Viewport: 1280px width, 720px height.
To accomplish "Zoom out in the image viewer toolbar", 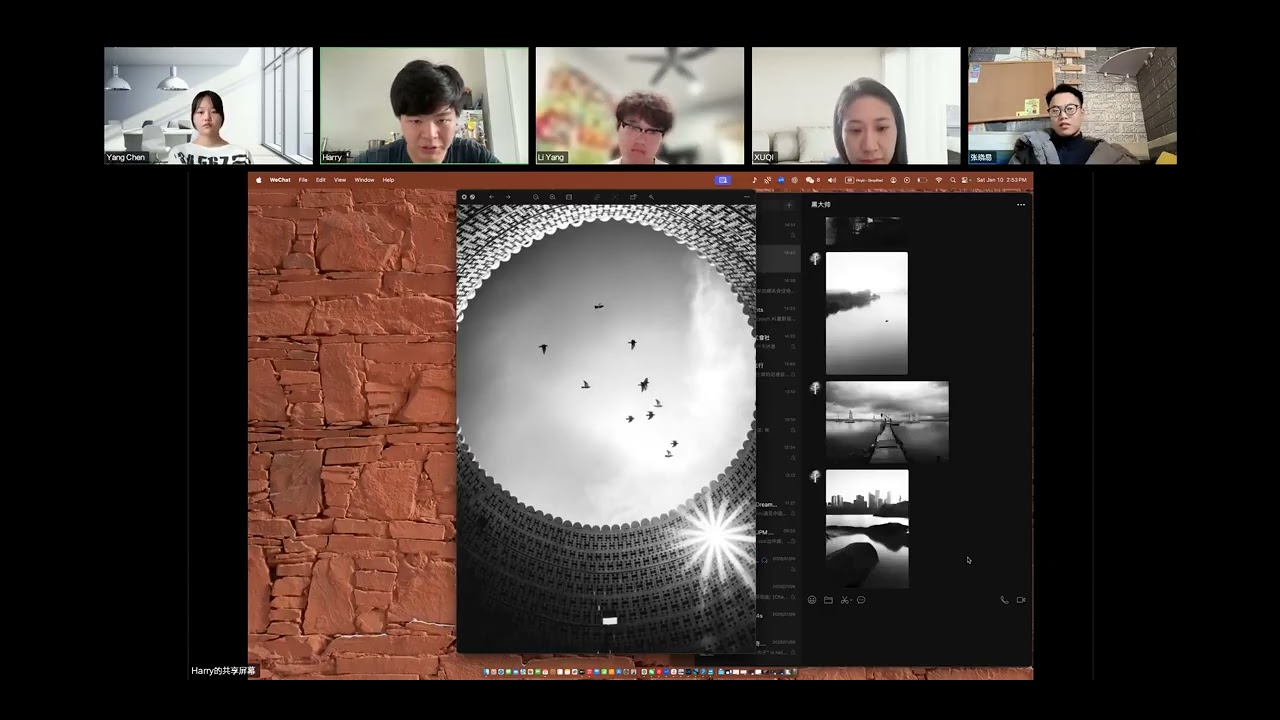I will click(x=536, y=197).
